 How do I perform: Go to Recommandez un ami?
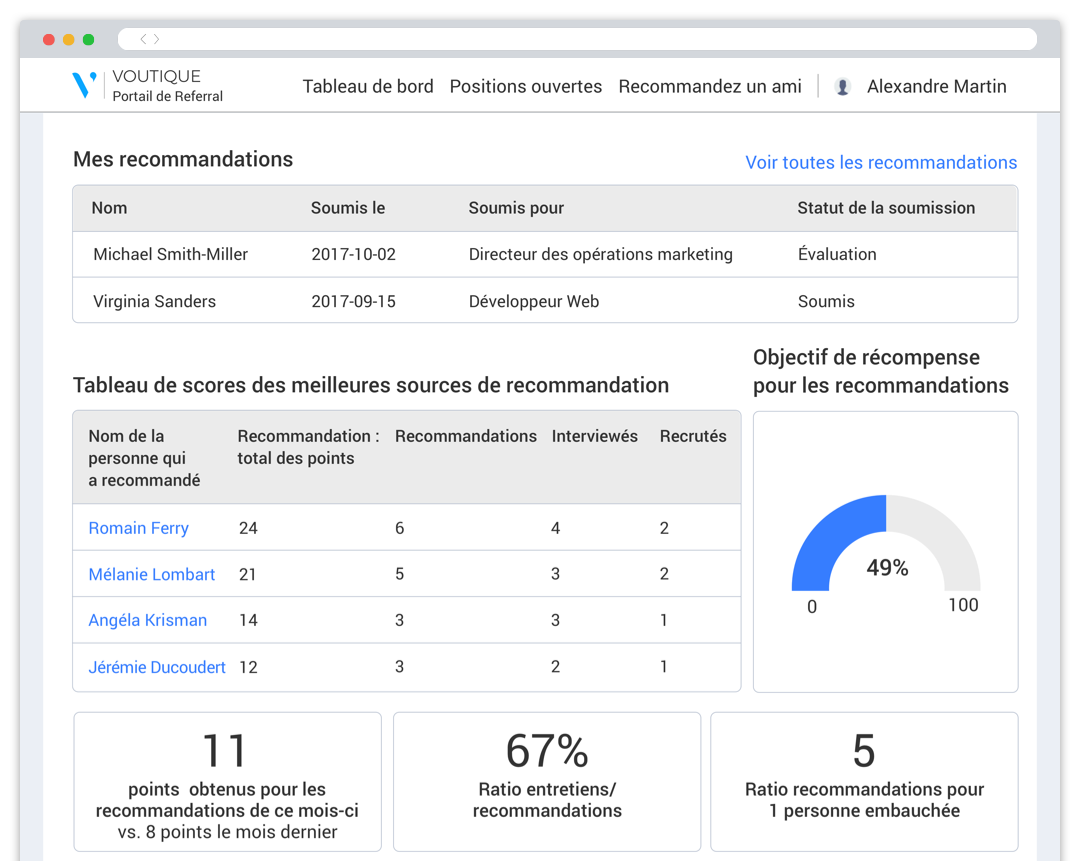click(x=709, y=86)
